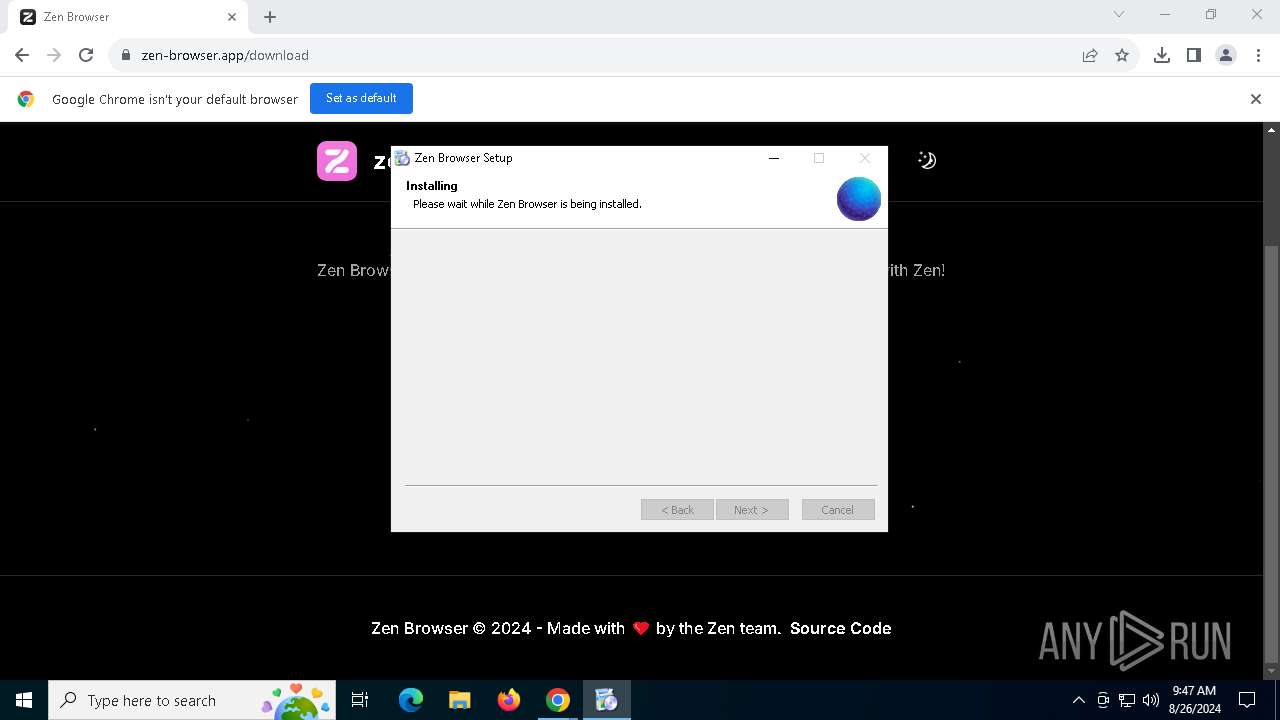Click the blue Zen globe installer logo
Viewport: 1280px width, 720px height.
859,199
